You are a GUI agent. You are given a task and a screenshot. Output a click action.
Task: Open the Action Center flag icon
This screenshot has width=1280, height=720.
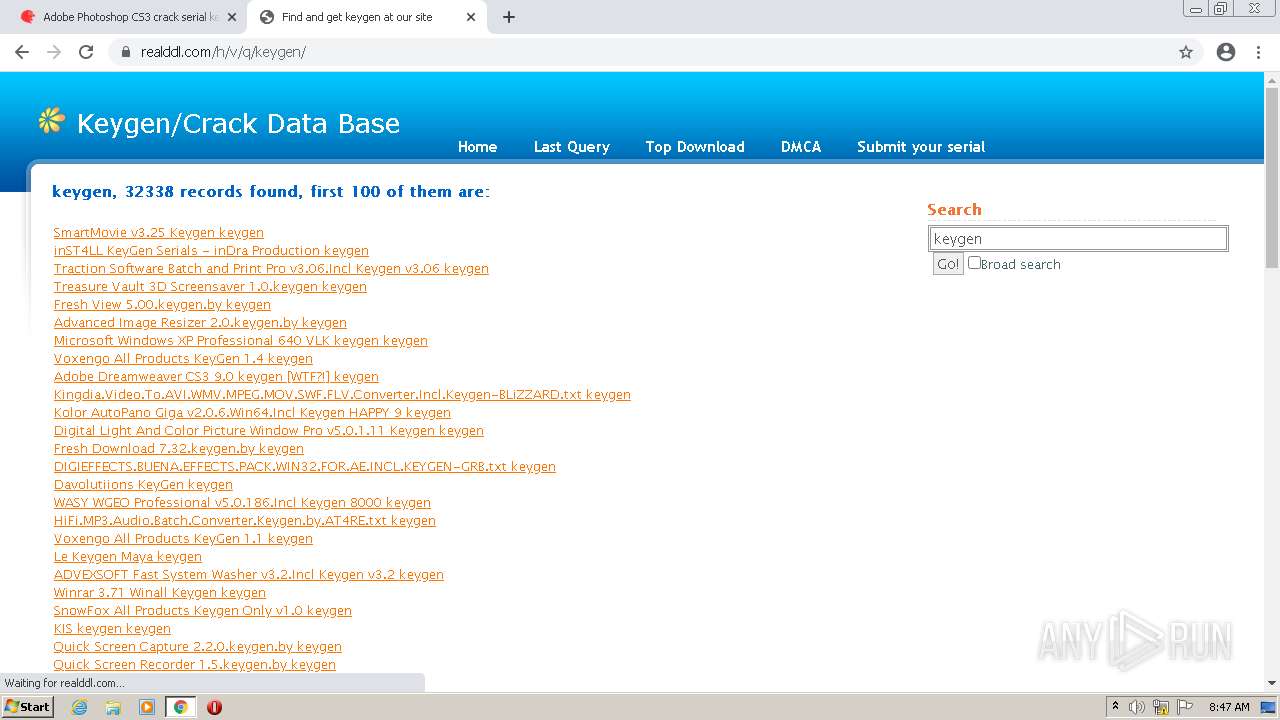pyautogui.click(x=1185, y=707)
